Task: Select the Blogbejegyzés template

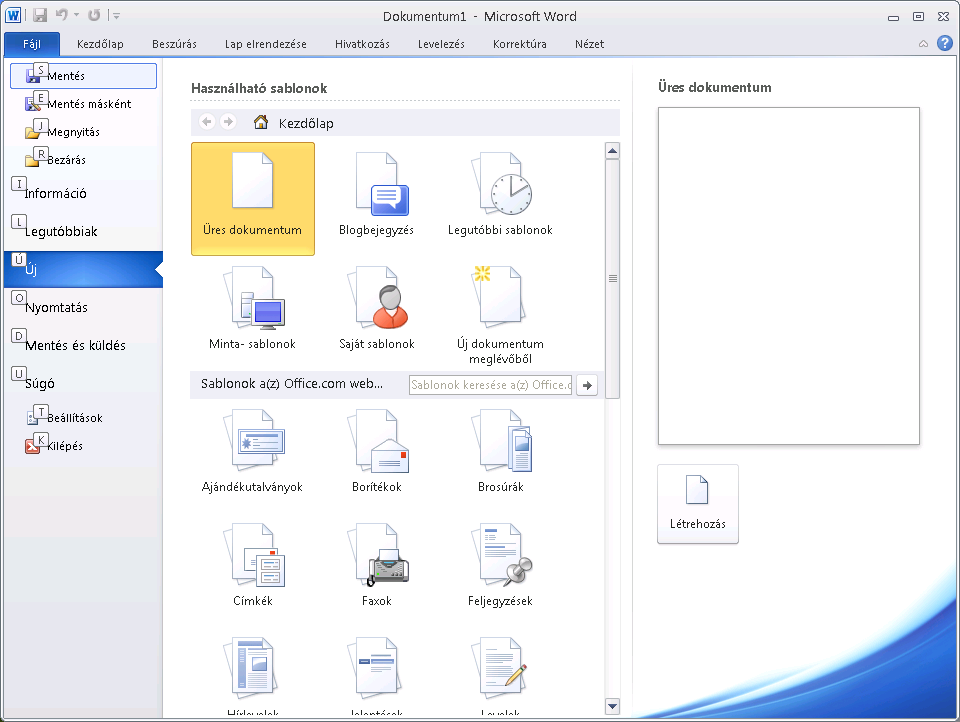Action: 377,199
